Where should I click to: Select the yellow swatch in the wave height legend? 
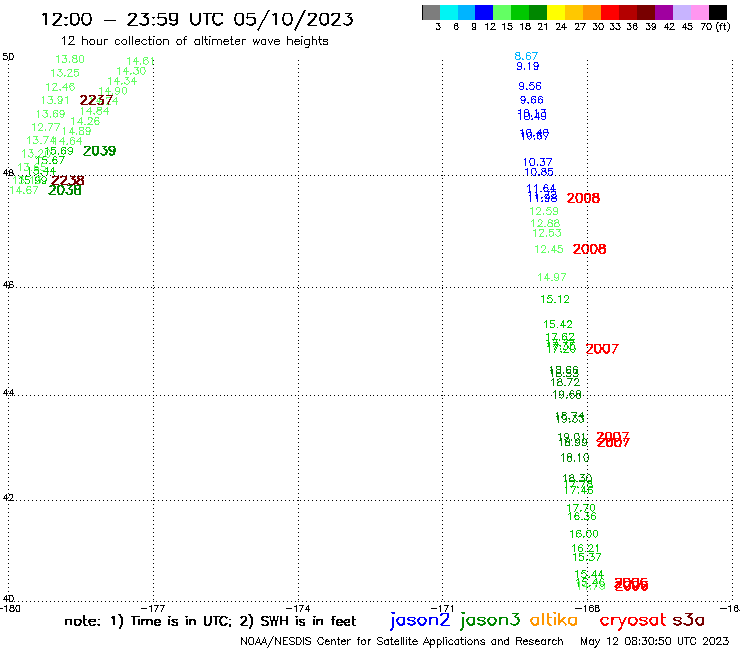click(x=556, y=12)
